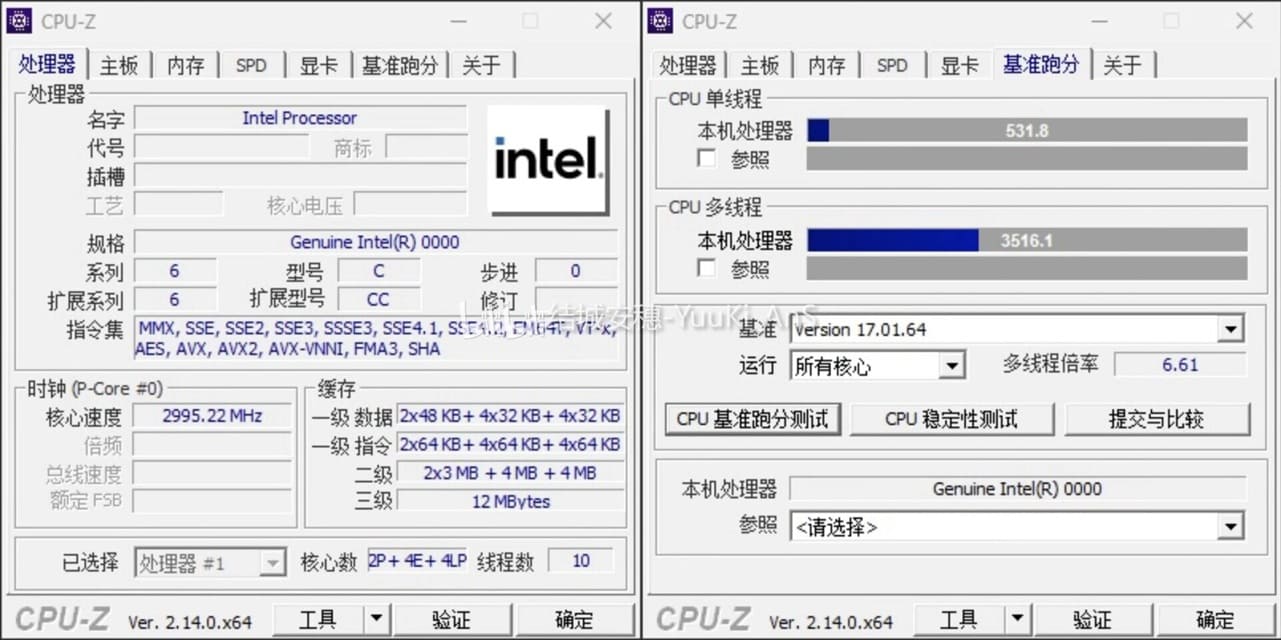1281x640 pixels.
Task: Click the CPU-Z logo in right status bar
Action: tap(703, 618)
